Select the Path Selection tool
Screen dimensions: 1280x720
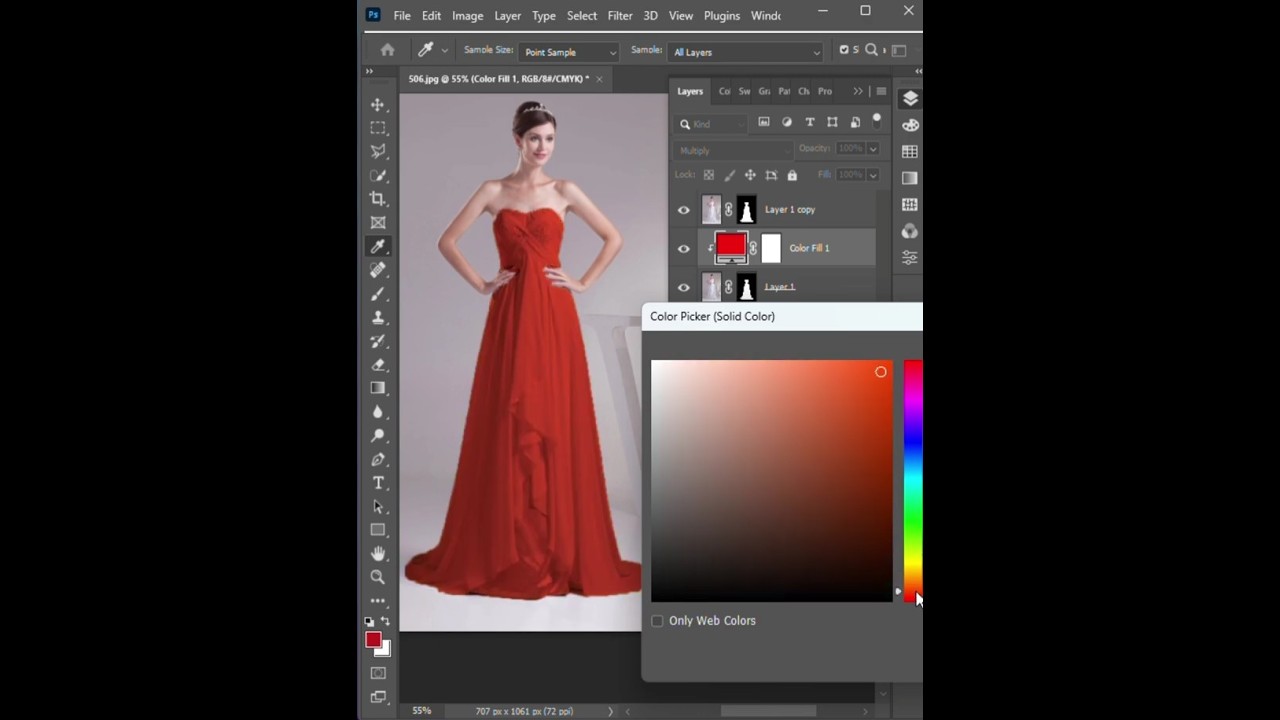378,507
